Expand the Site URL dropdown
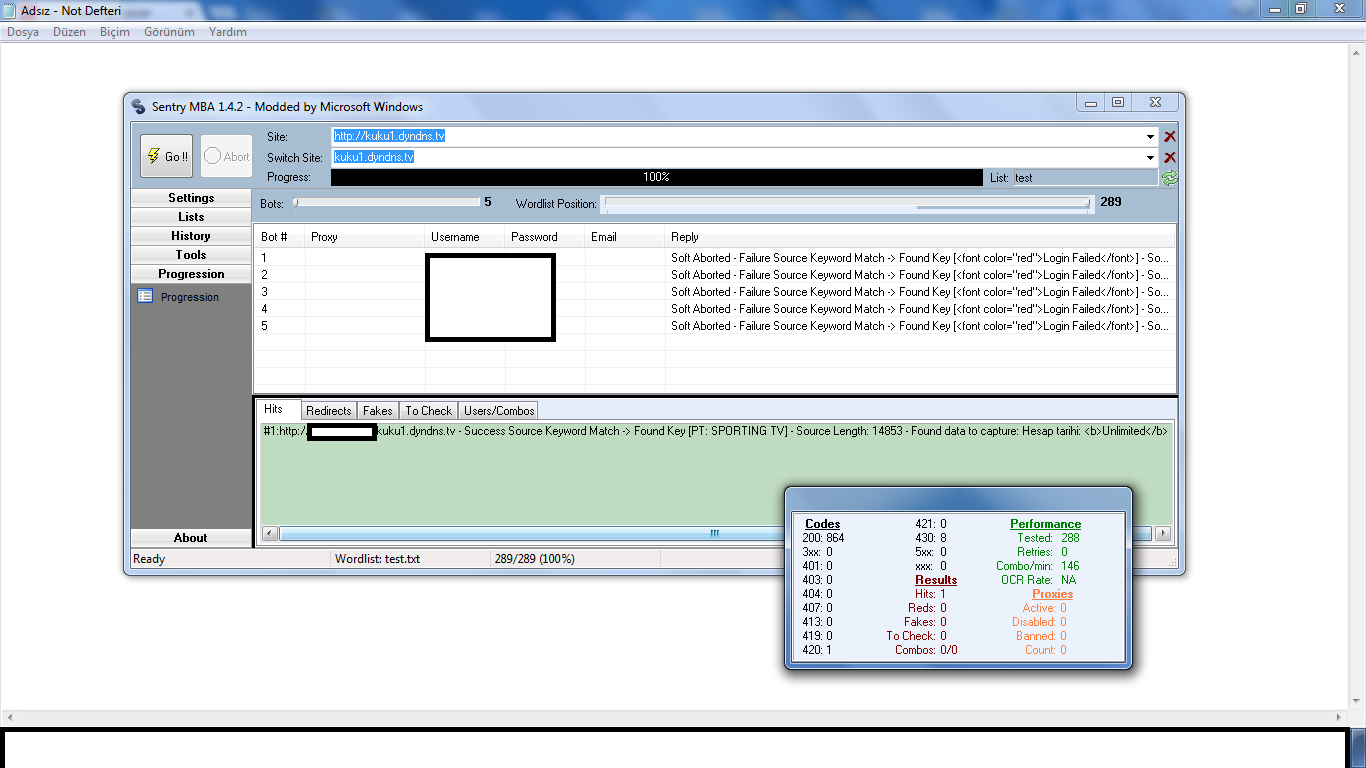Screen dimensions: 1366x768 1151,137
